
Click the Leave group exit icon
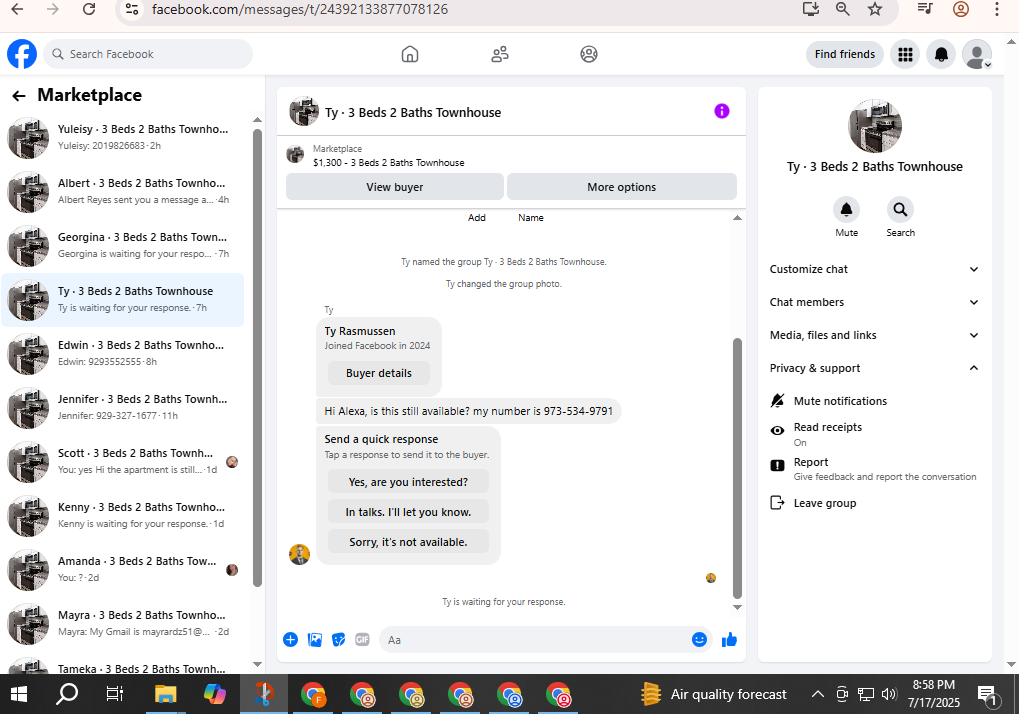(x=777, y=503)
